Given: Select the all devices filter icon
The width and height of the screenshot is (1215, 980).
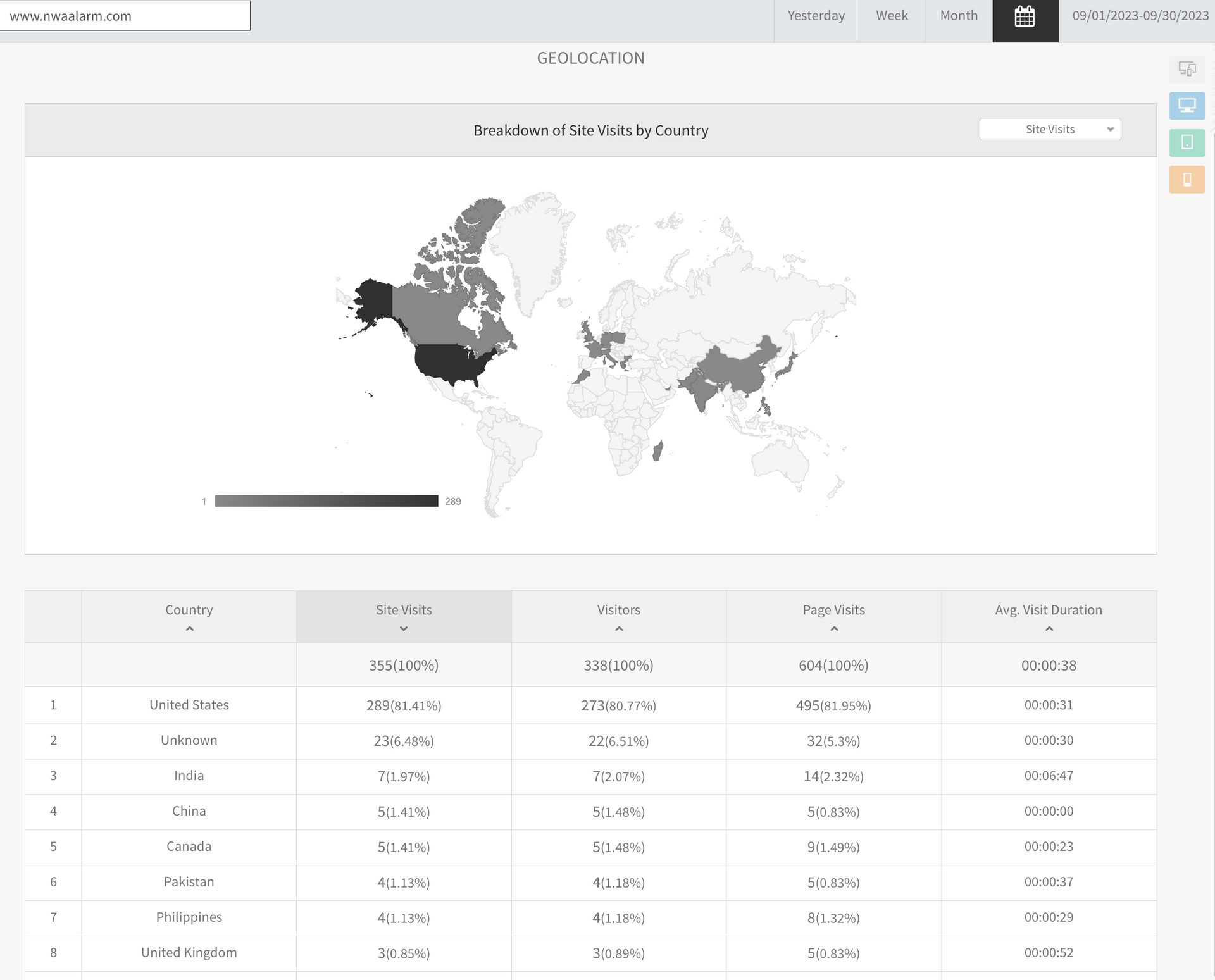Looking at the screenshot, I should pos(1187,69).
